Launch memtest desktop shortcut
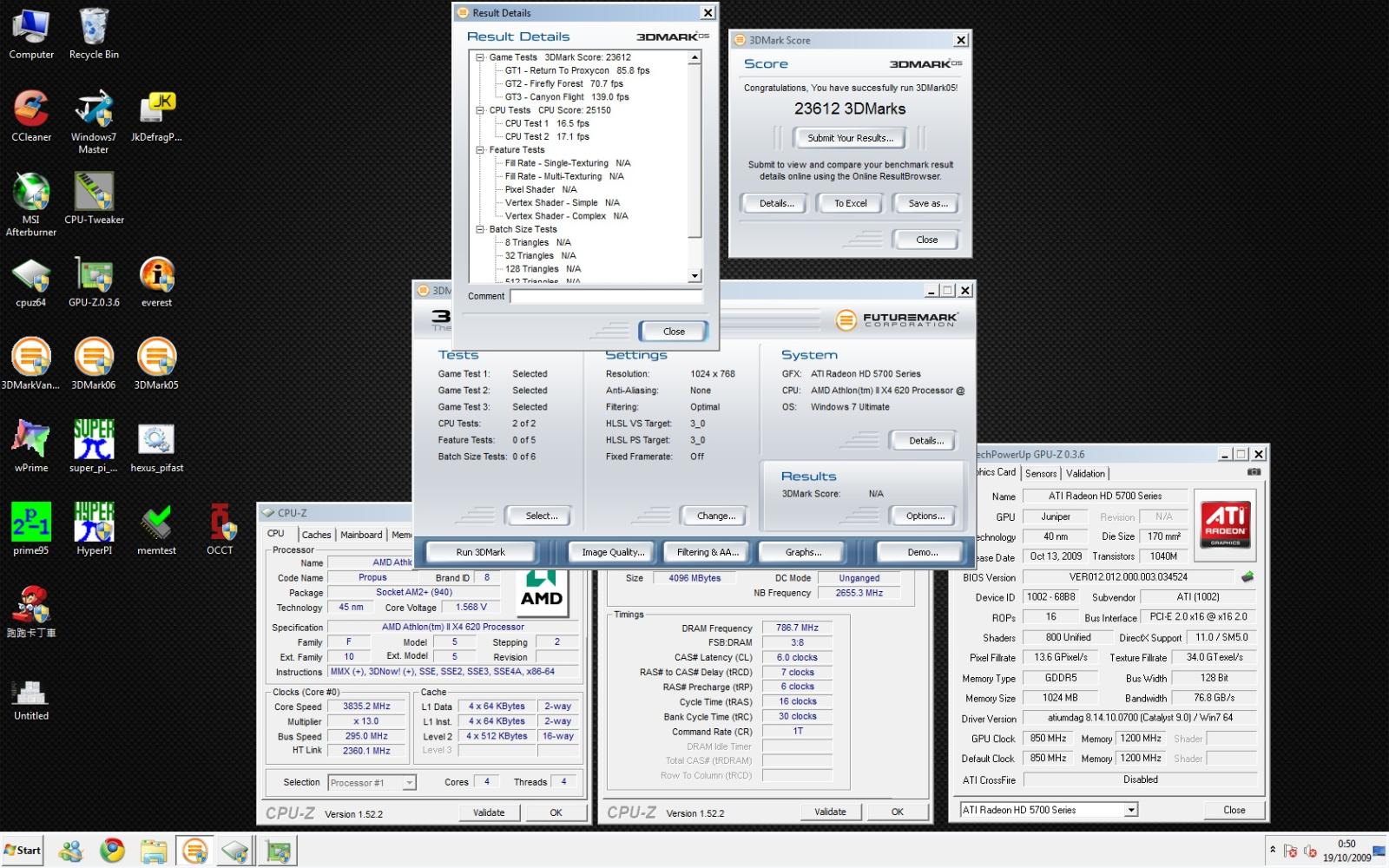This screenshot has width=1389, height=868. (156, 528)
